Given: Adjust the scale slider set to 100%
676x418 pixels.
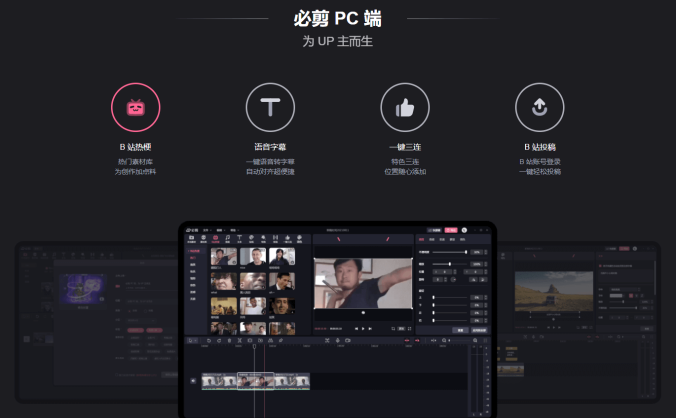Looking at the screenshot, I should click(x=450, y=264).
